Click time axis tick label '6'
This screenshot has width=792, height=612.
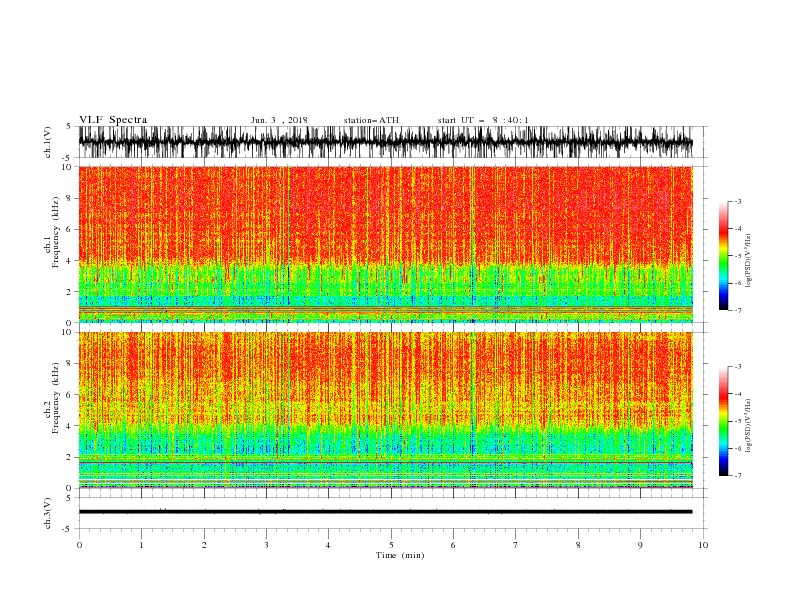tap(453, 545)
